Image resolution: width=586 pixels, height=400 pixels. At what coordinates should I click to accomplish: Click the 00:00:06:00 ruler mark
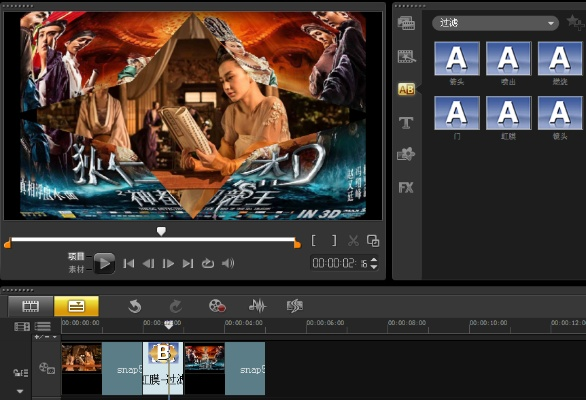[325, 323]
